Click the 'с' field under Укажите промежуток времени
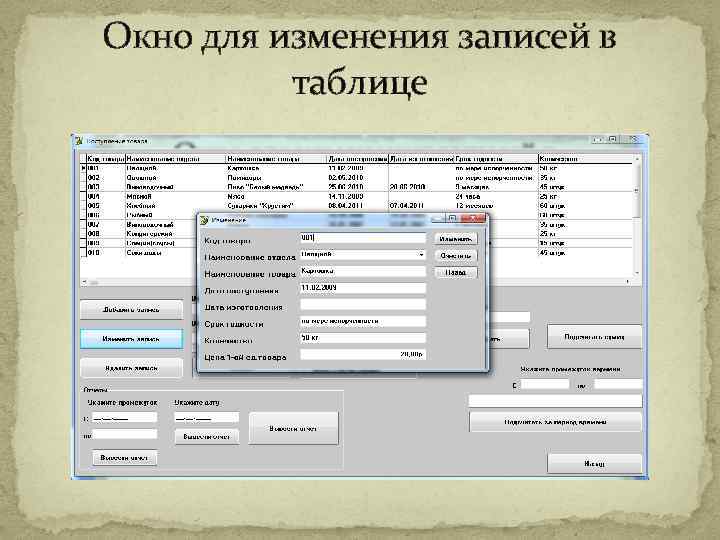The image size is (720, 540). pos(545,384)
